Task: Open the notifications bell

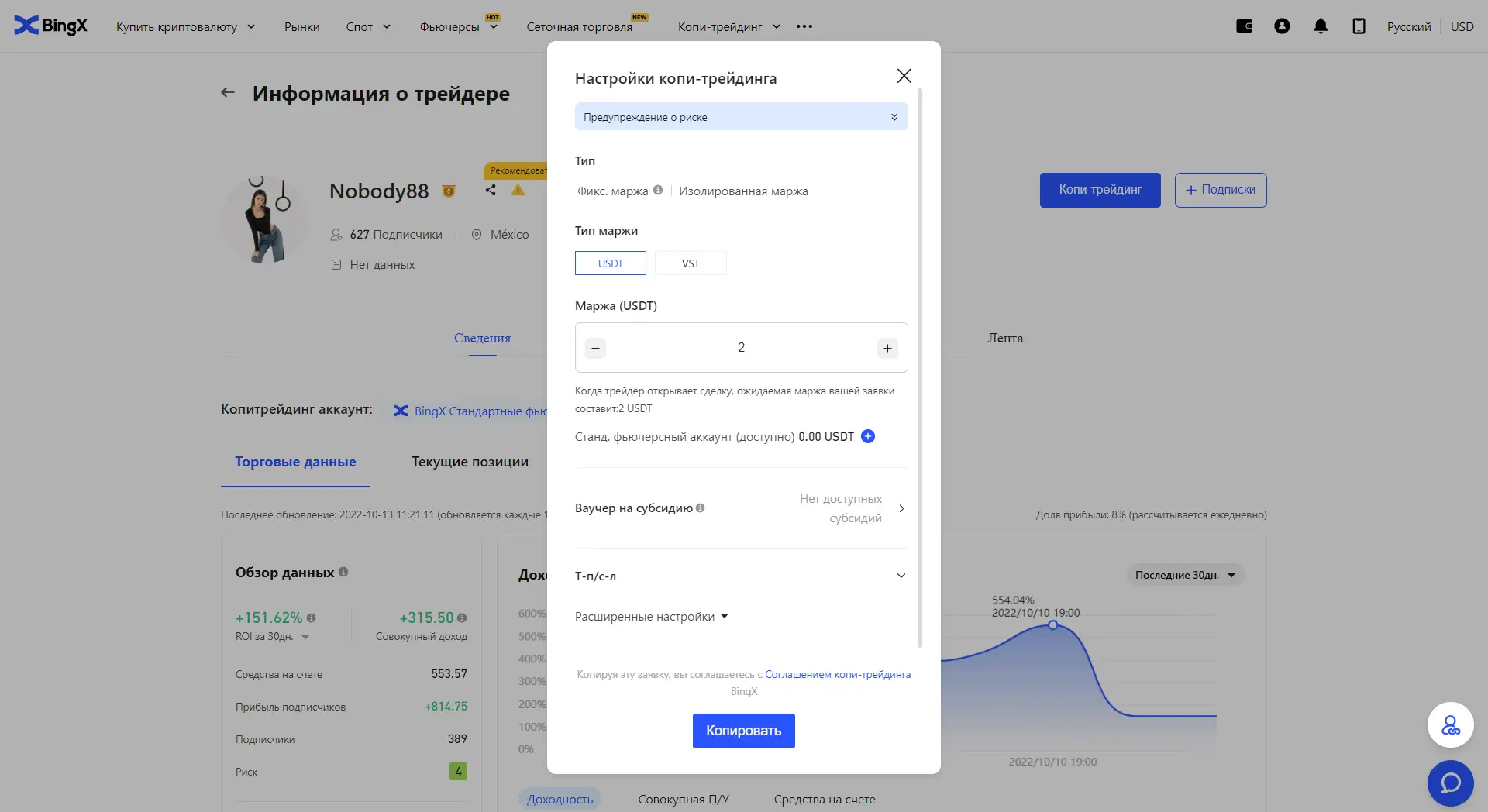Action: pyautogui.click(x=1321, y=26)
